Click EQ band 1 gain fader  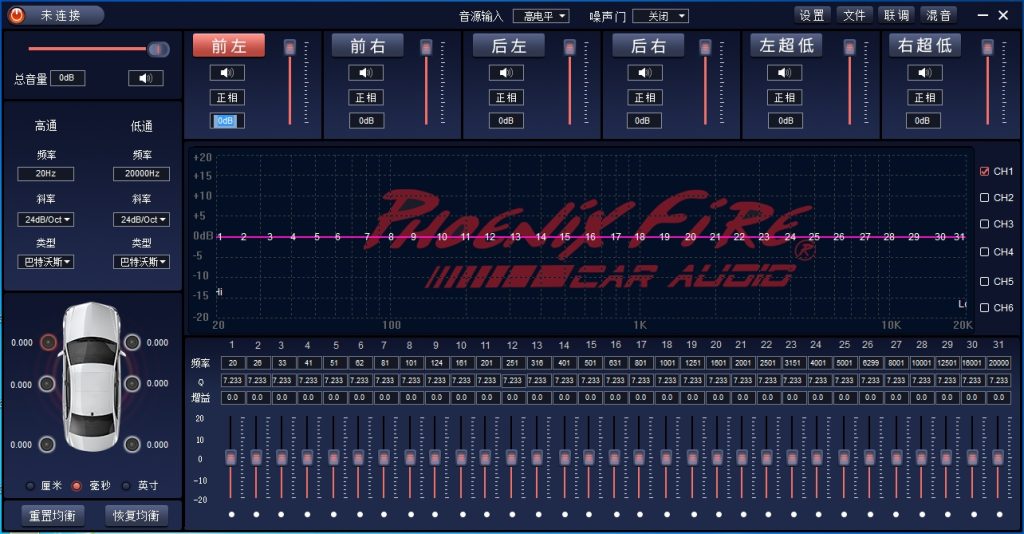click(x=231, y=457)
